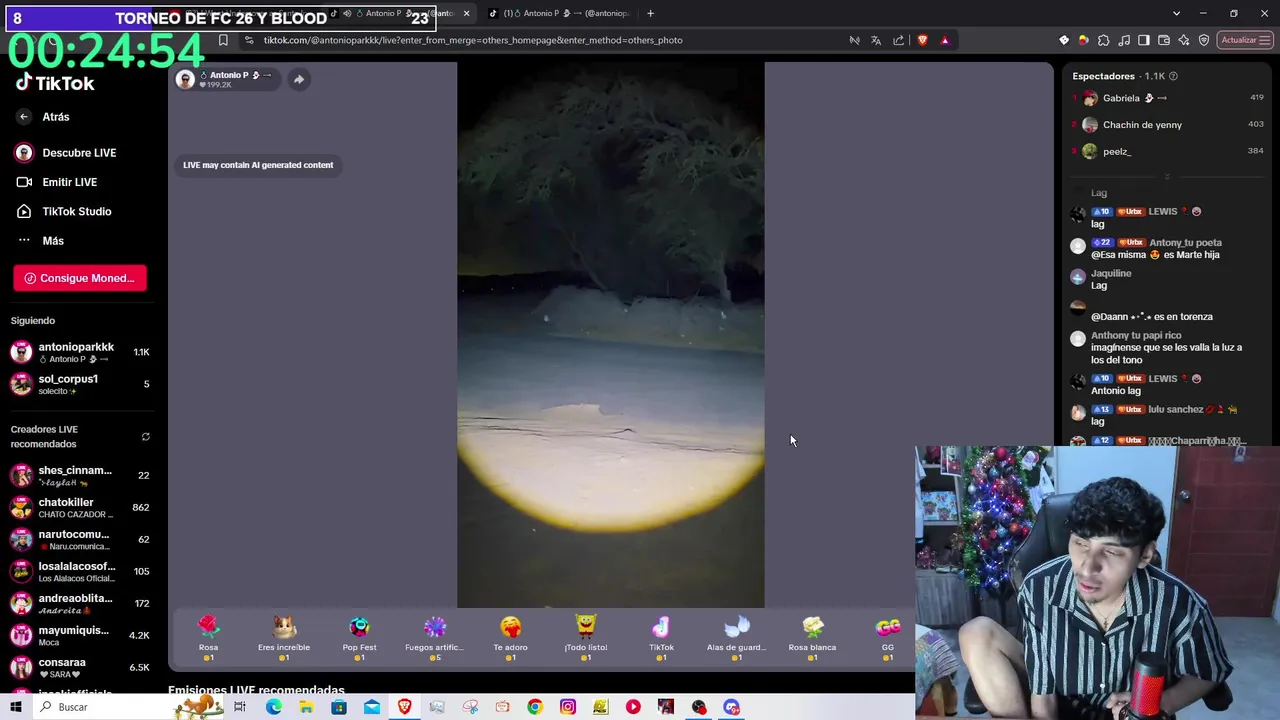Click the browser address bar URL
This screenshot has width=1280, height=720.
[x=473, y=40]
